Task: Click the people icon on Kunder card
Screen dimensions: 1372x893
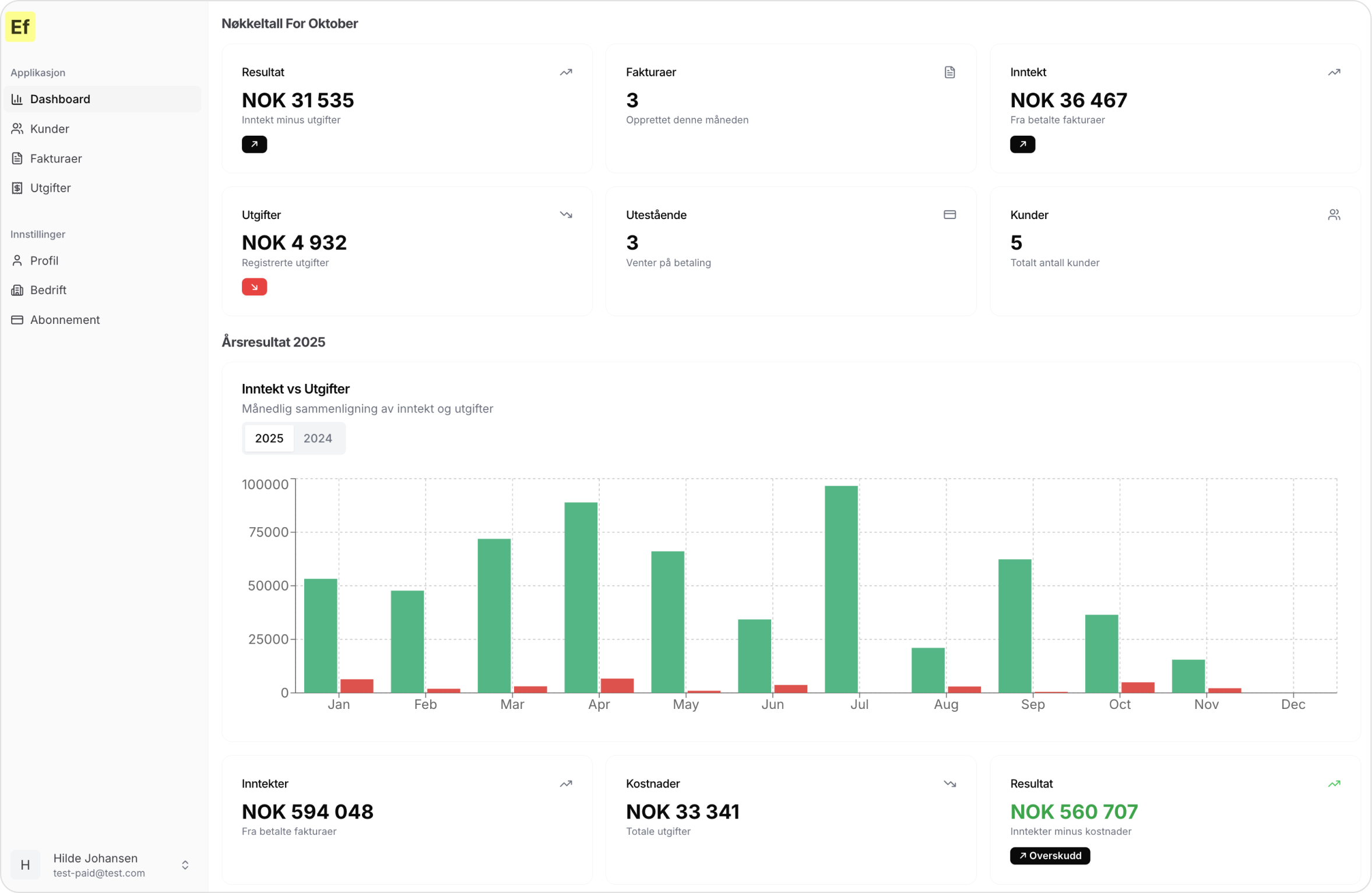Action: (x=1334, y=215)
